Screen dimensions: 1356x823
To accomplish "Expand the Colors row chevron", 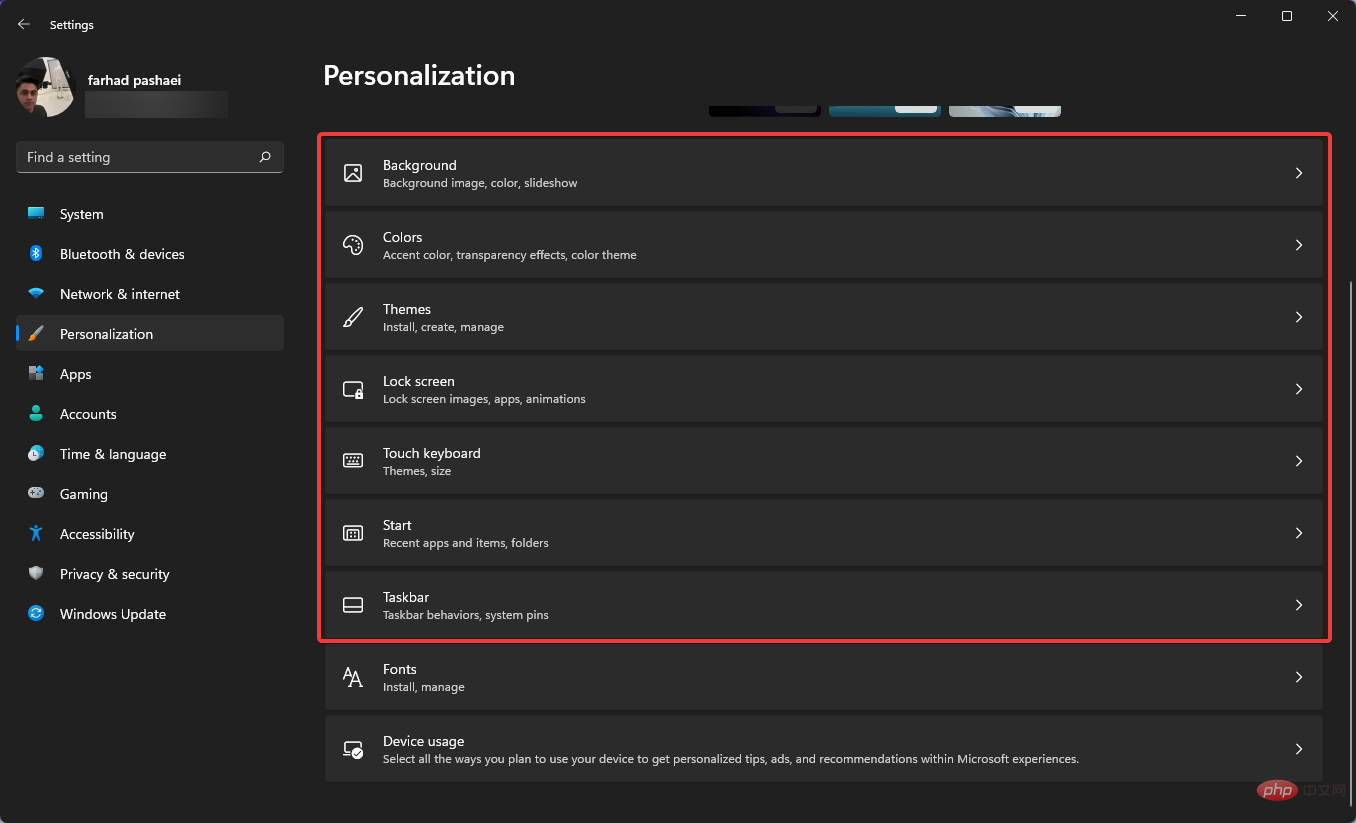I will (1299, 245).
